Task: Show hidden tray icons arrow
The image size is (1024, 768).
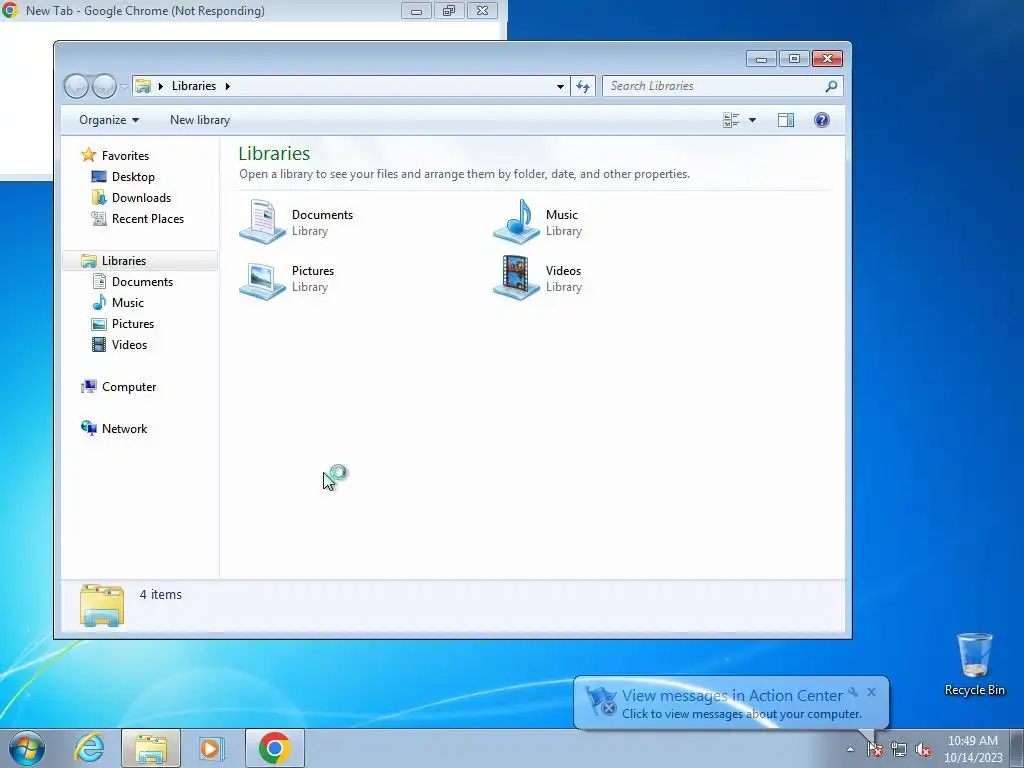Action: (x=850, y=749)
